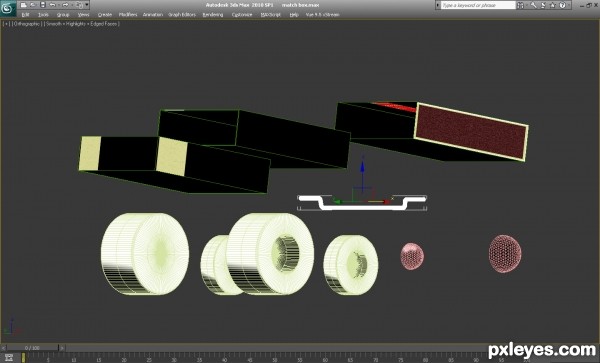Select the small wheel with center hole
600x363 pixels.
351,265
